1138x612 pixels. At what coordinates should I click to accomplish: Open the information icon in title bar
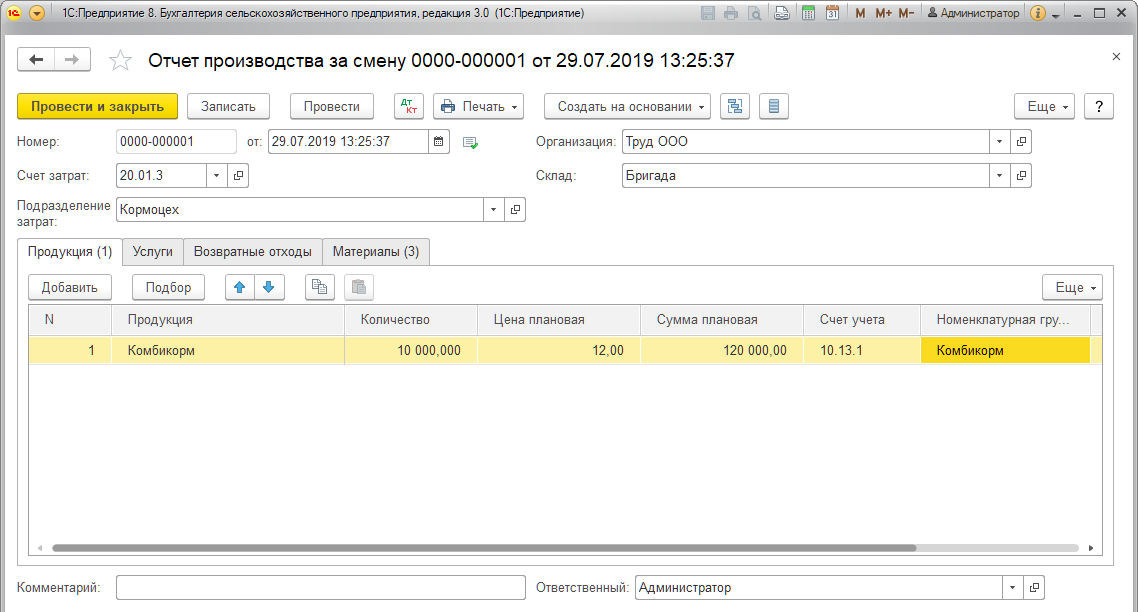point(1038,13)
